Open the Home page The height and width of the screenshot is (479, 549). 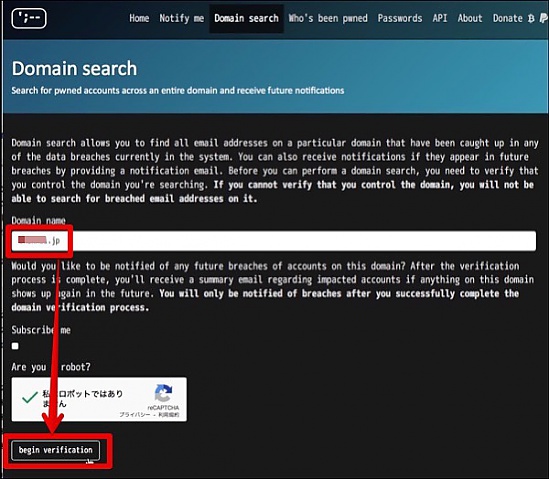coord(139,18)
